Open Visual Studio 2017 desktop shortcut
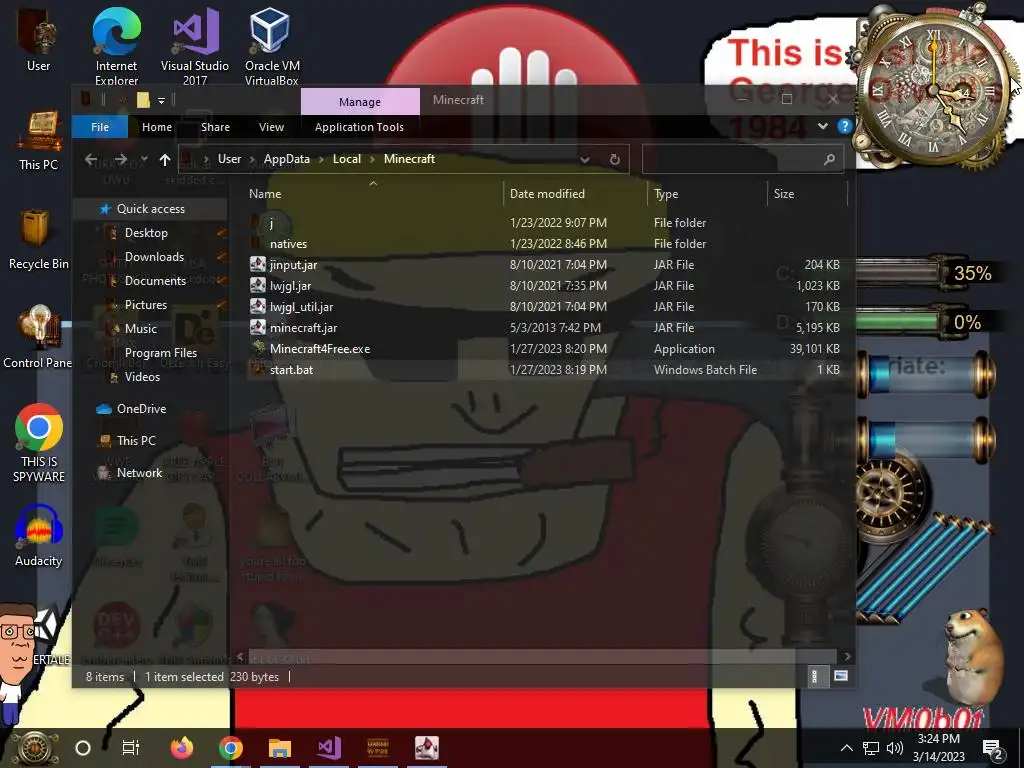 [195, 44]
